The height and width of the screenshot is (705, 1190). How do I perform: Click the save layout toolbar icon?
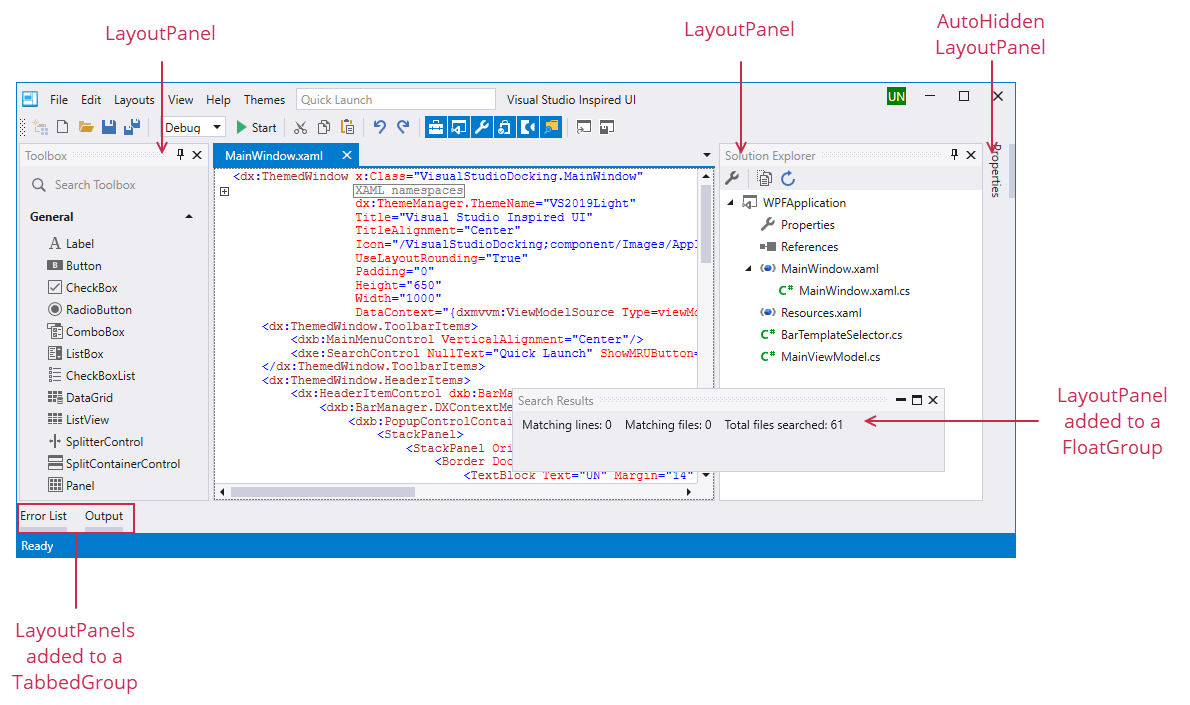pyautogui.click(x=606, y=127)
